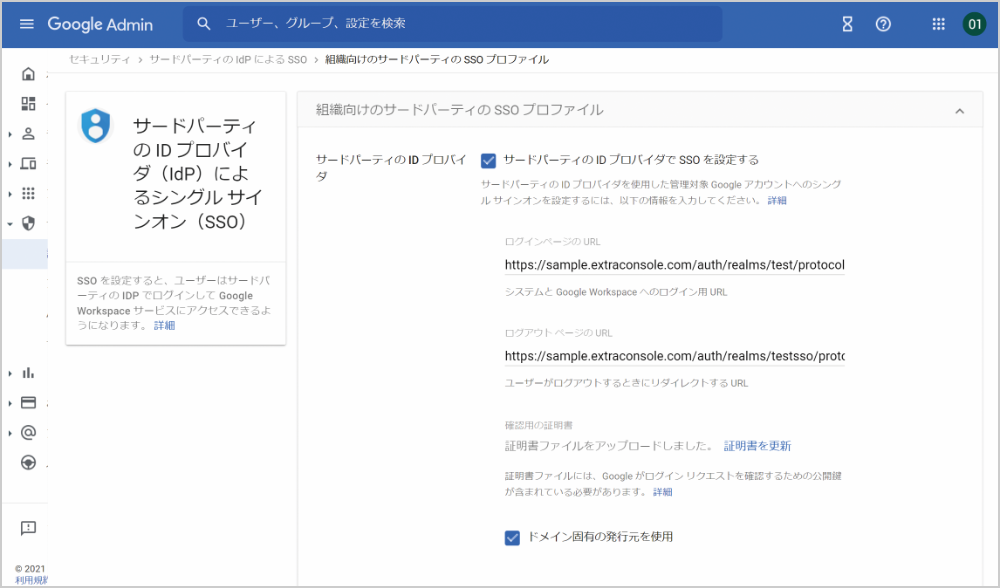Click 証明書を更新 link
This screenshot has width=1000, height=588.
click(x=757, y=446)
